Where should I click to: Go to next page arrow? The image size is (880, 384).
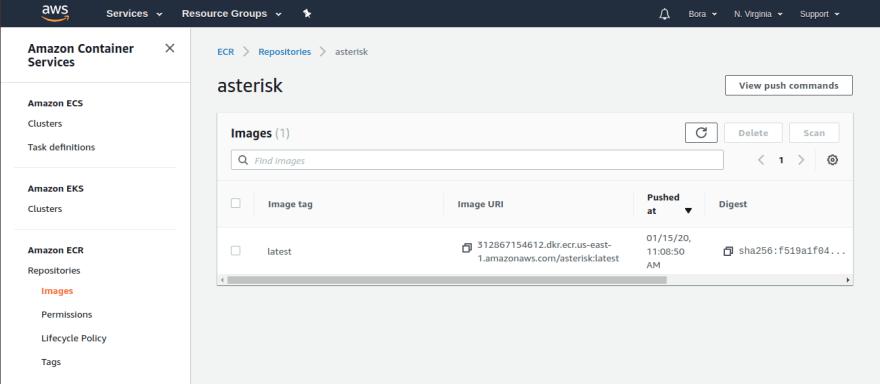[x=801, y=160]
